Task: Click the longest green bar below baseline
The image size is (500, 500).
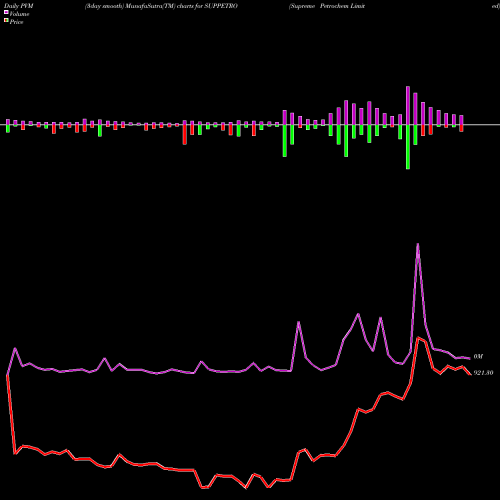Action: [x=408, y=147]
